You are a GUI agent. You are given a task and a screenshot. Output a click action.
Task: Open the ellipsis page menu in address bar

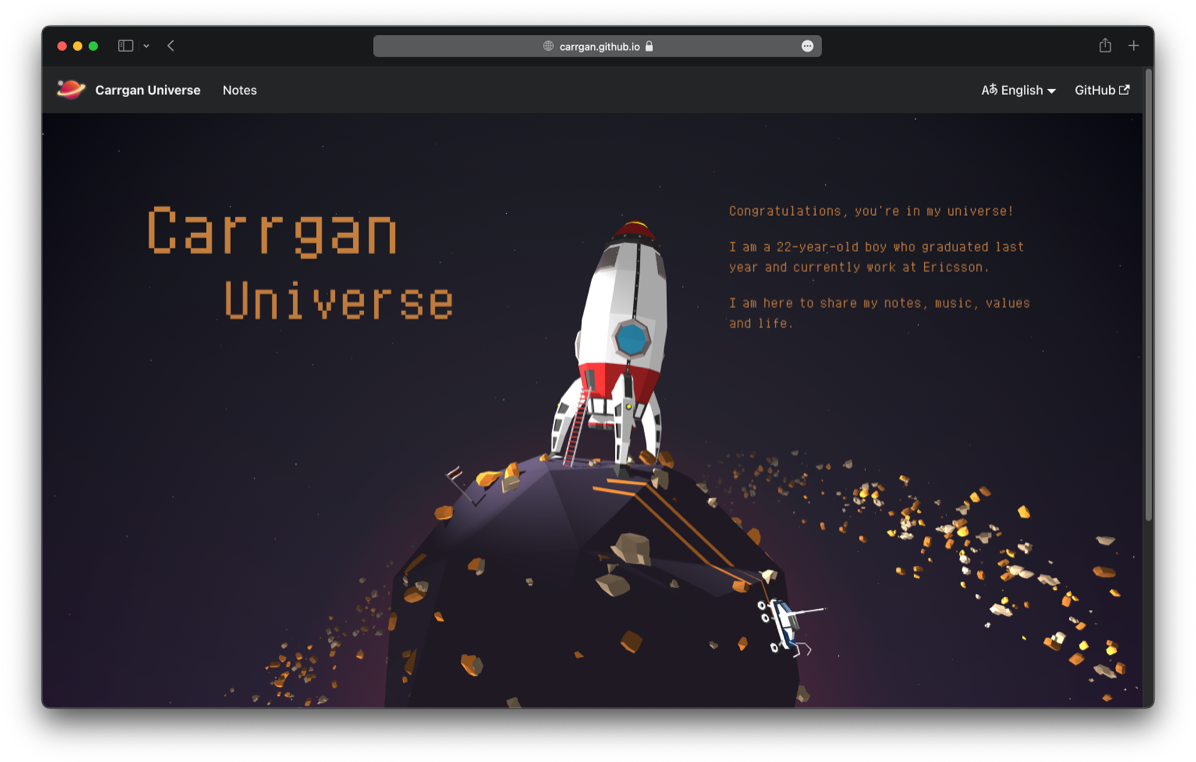click(x=807, y=46)
